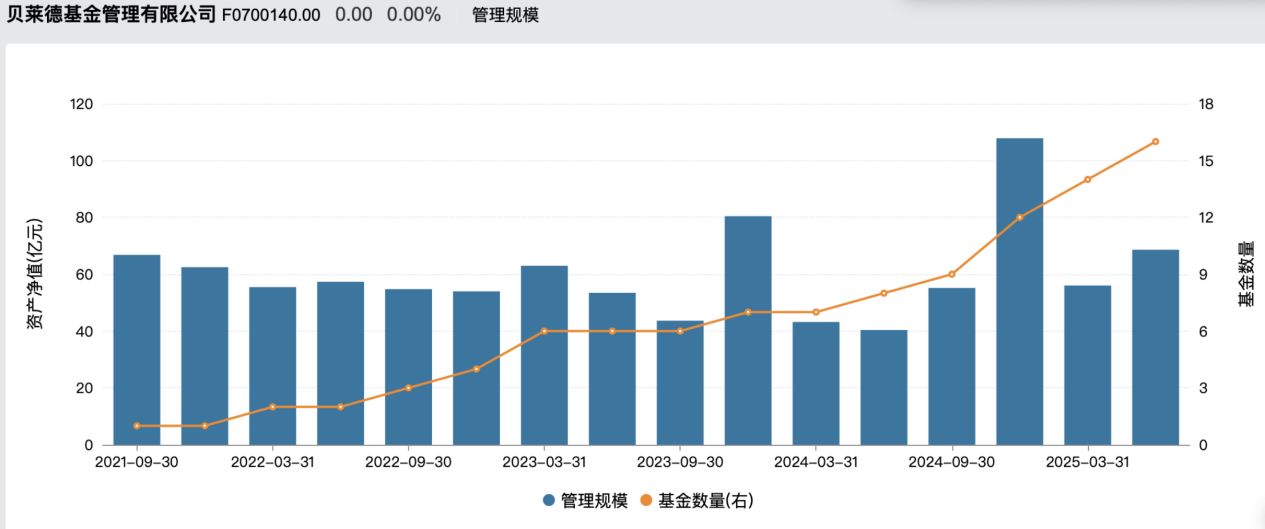Click the orange line point above 2024-09-30
The width and height of the screenshot is (1265, 529).
[951, 274]
